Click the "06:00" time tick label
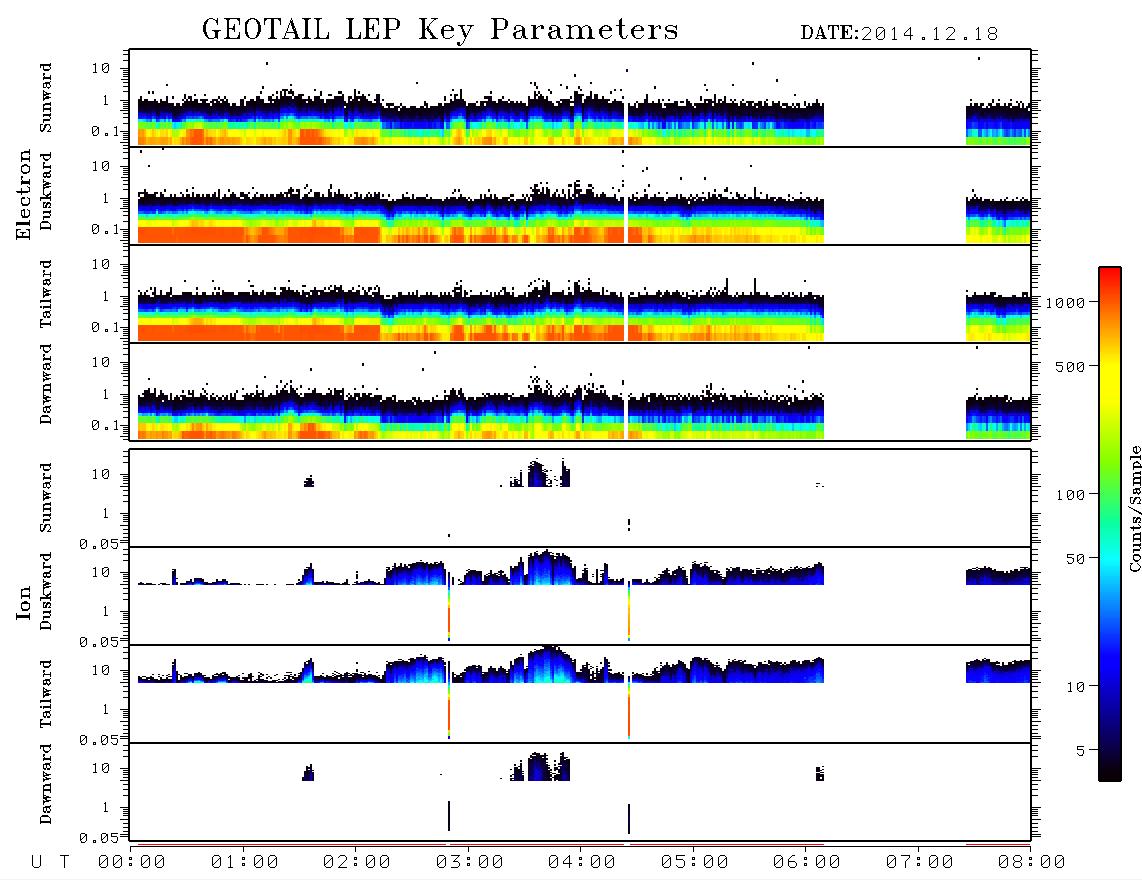This screenshot has height=880, width=1142. (x=807, y=863)
